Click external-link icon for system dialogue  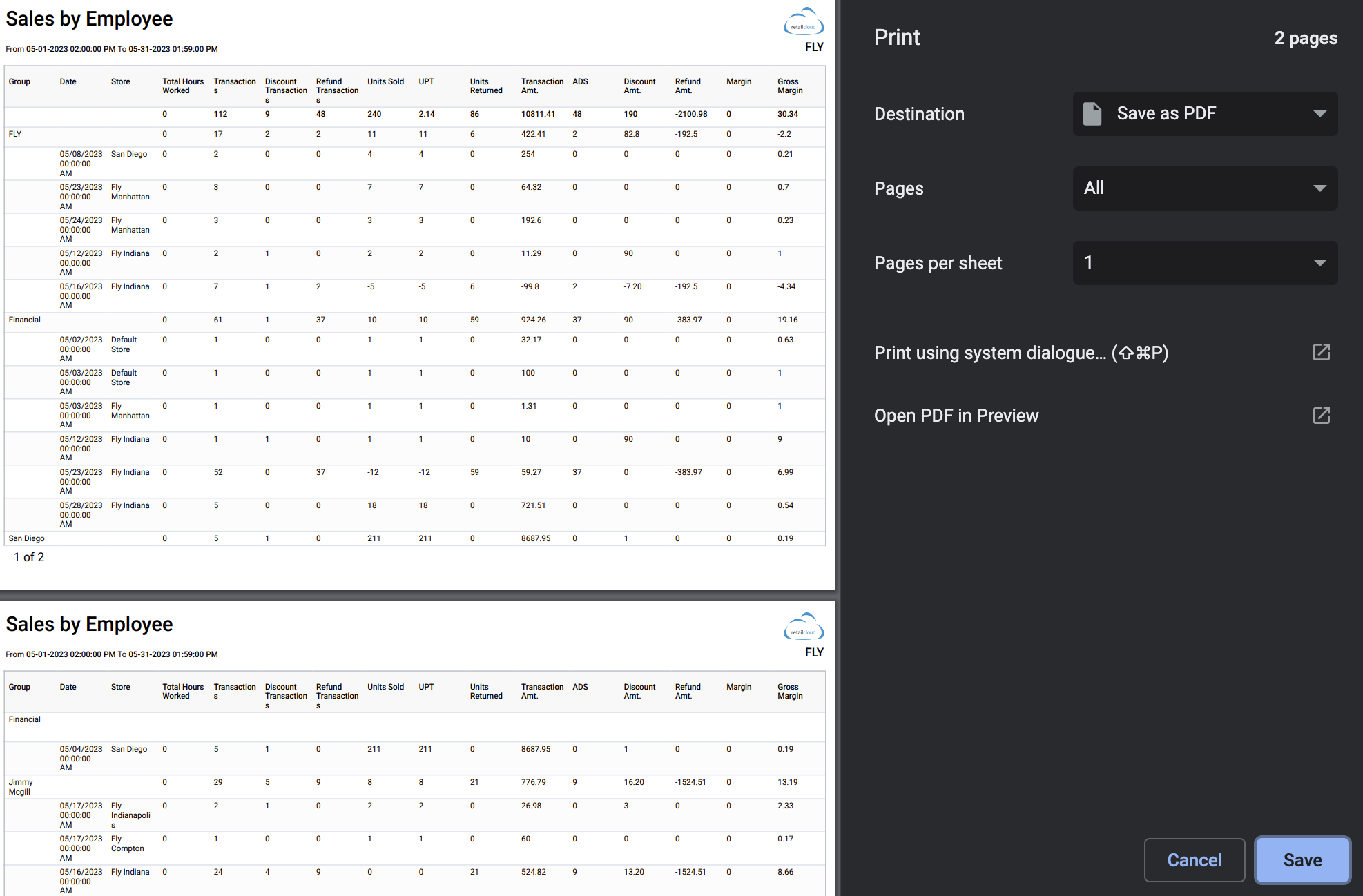coord(1321,352)
